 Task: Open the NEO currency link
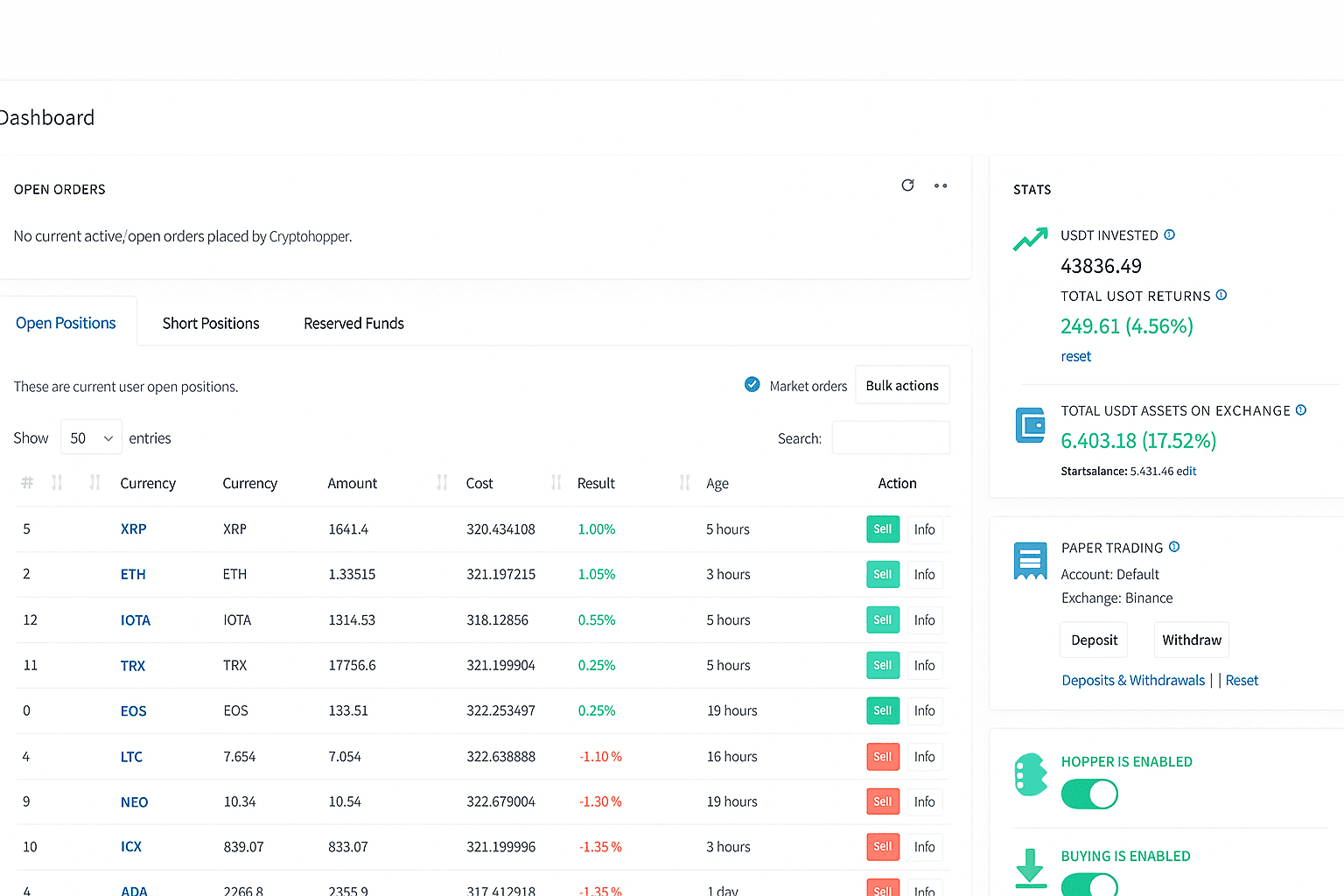pos(134,801)
